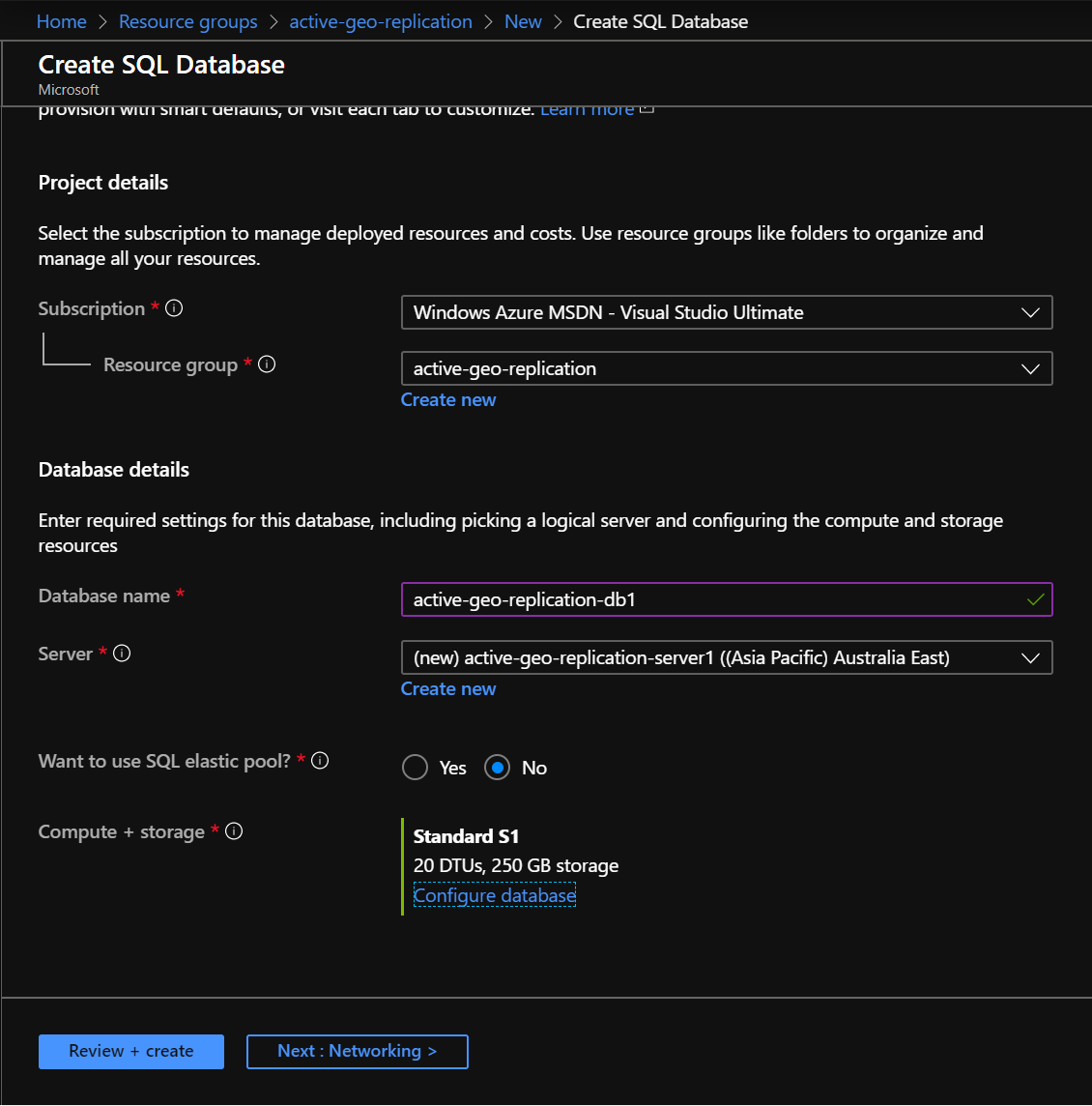
Task: Create new resource group
Action: click(448, 399)
